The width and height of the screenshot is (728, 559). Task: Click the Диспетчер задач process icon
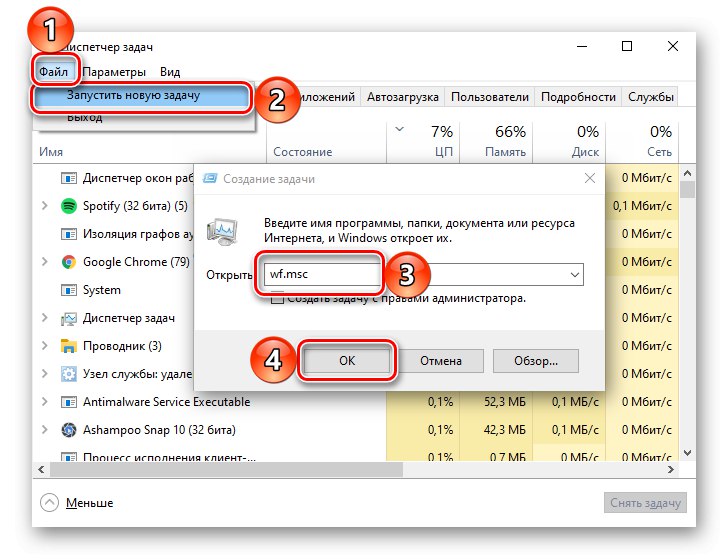click(x=69, y=318)
